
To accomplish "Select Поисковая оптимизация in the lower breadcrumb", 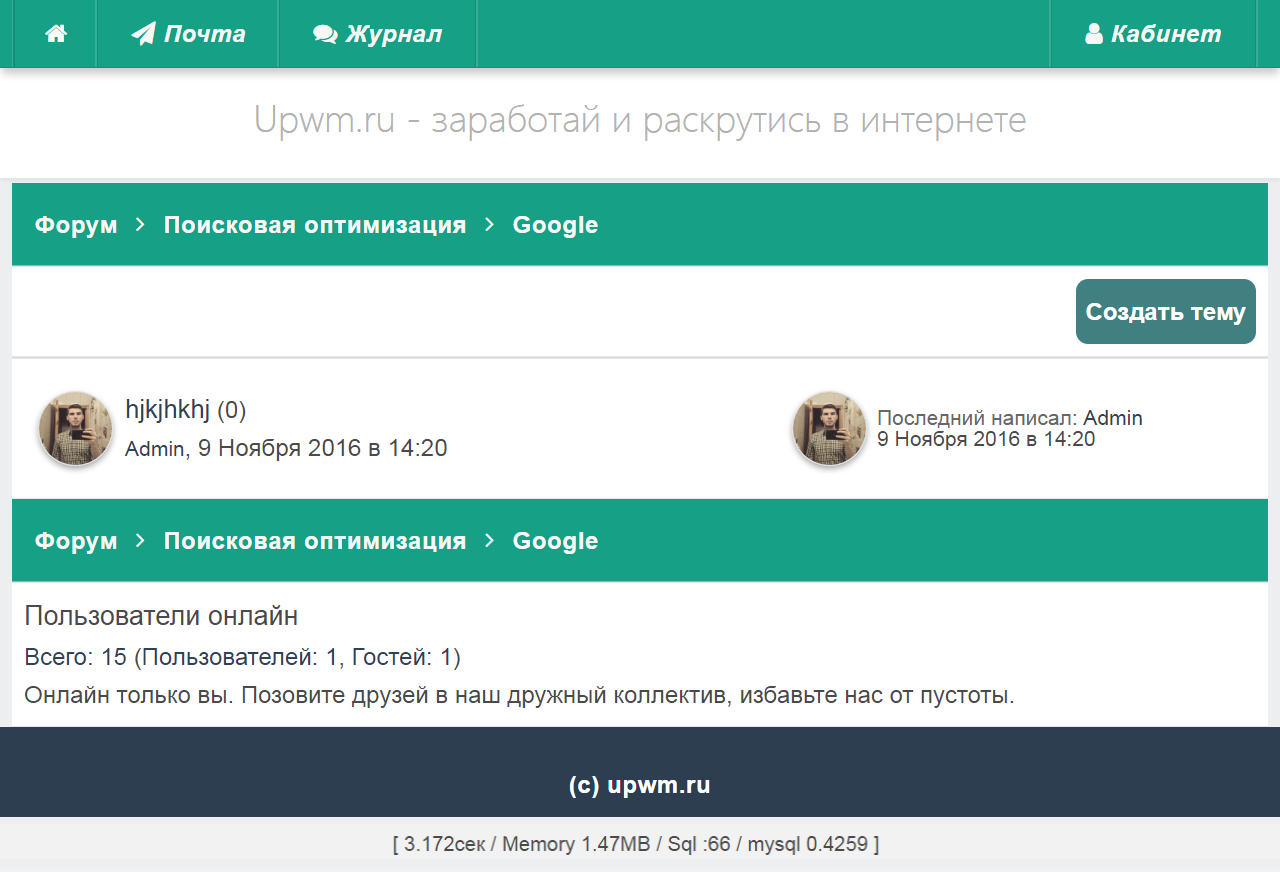I will (315, 541).
